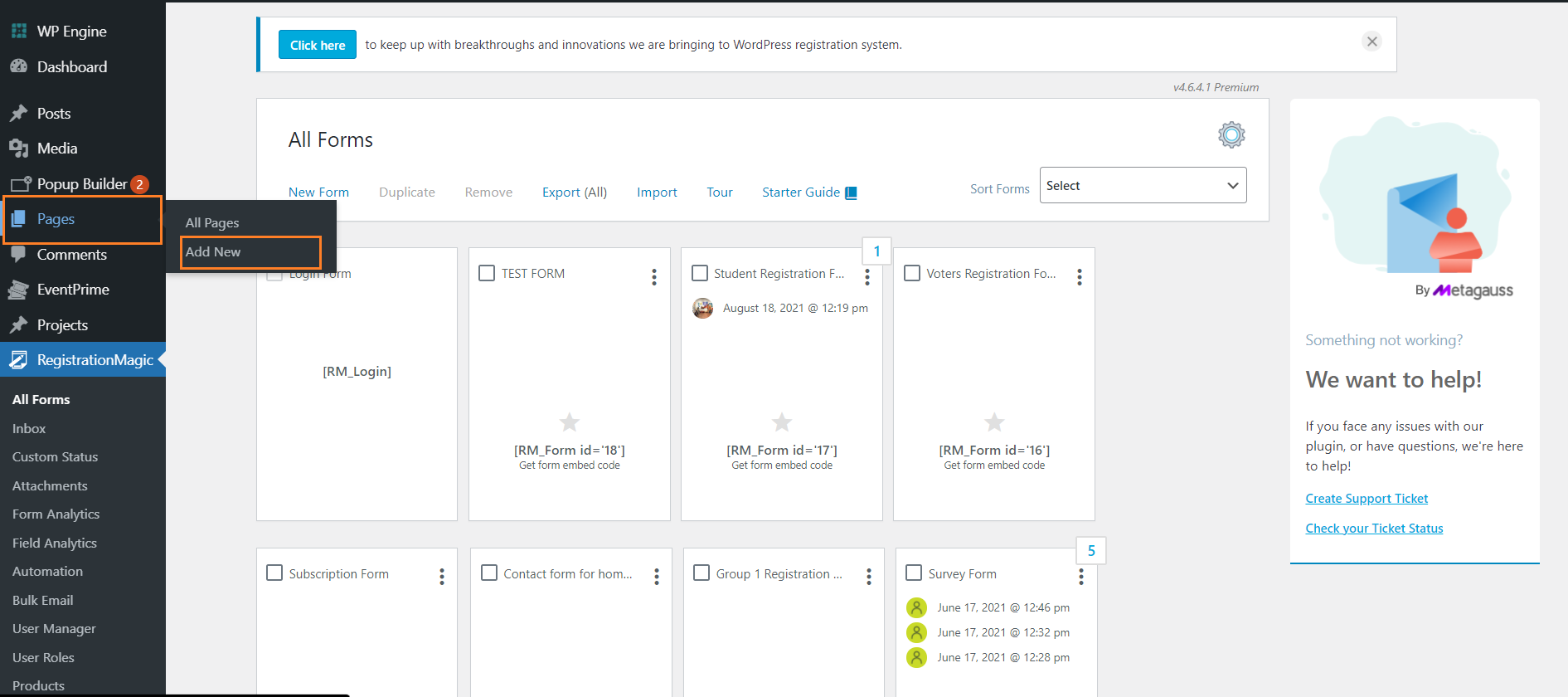Choose Add New from Pages submenu
The width and height of the screenshot is (1568, 697).
click(x=213, y=252)
